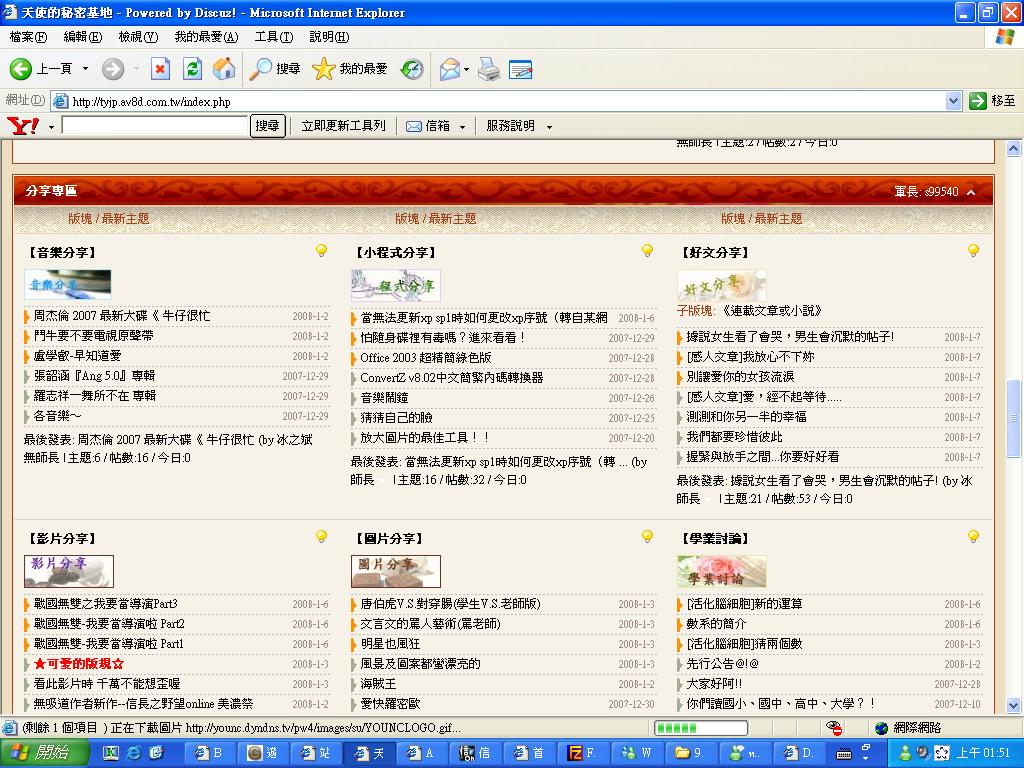Click the 影片分享 banner image
The height and width of the screenshot is (768, 1024).
point(69,571)
